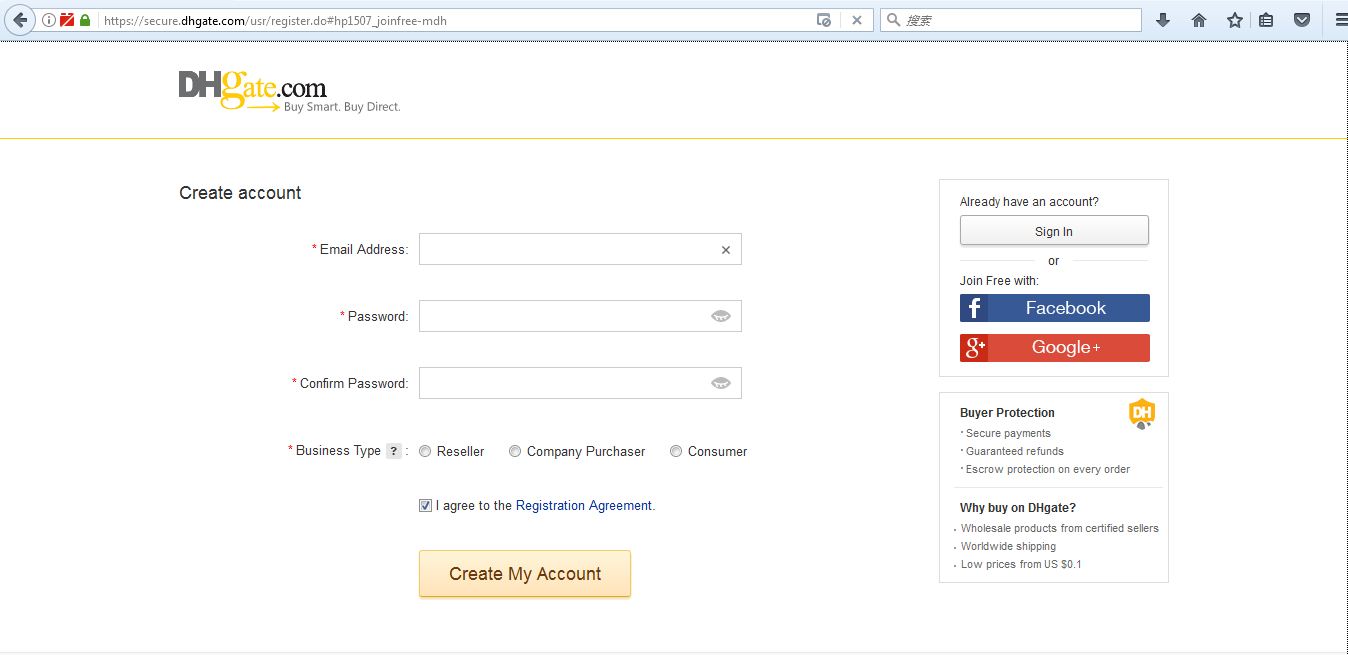1348x655 pixels.
Task: Open the Firefox downloads arrow icon
Action: [1162, 19]
